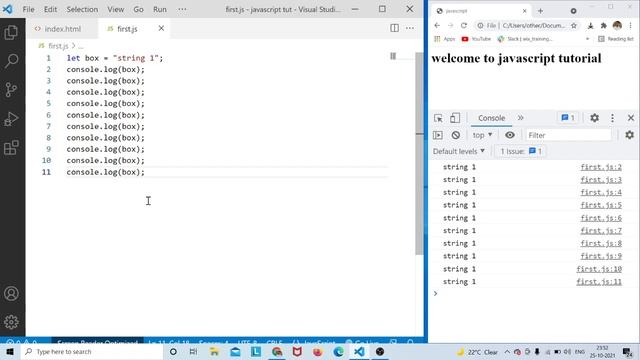Reload the Chrome page
Viewport: 640px width, 360px height.
coord(464,26)
